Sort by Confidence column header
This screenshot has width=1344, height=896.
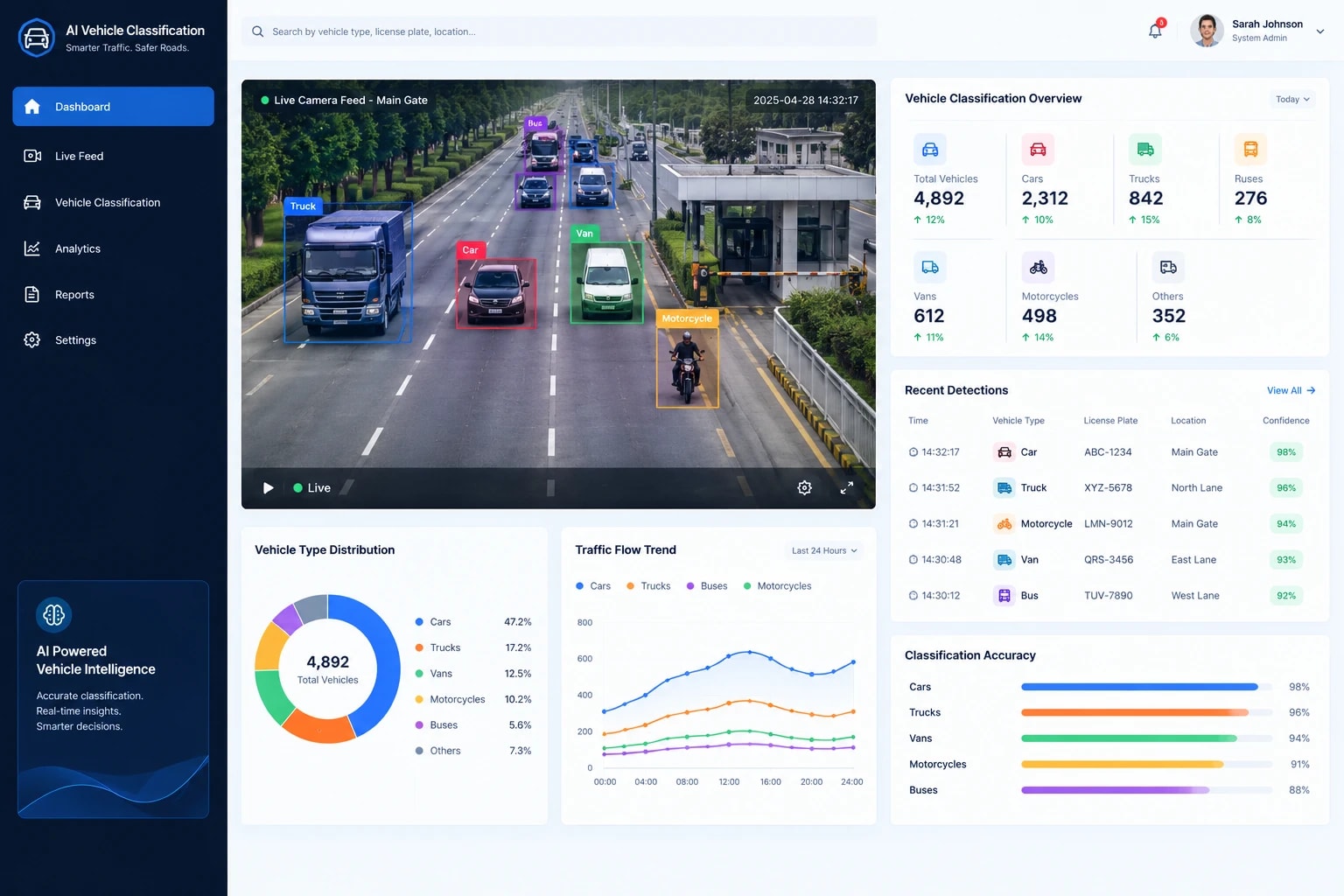pos(1286,421)
